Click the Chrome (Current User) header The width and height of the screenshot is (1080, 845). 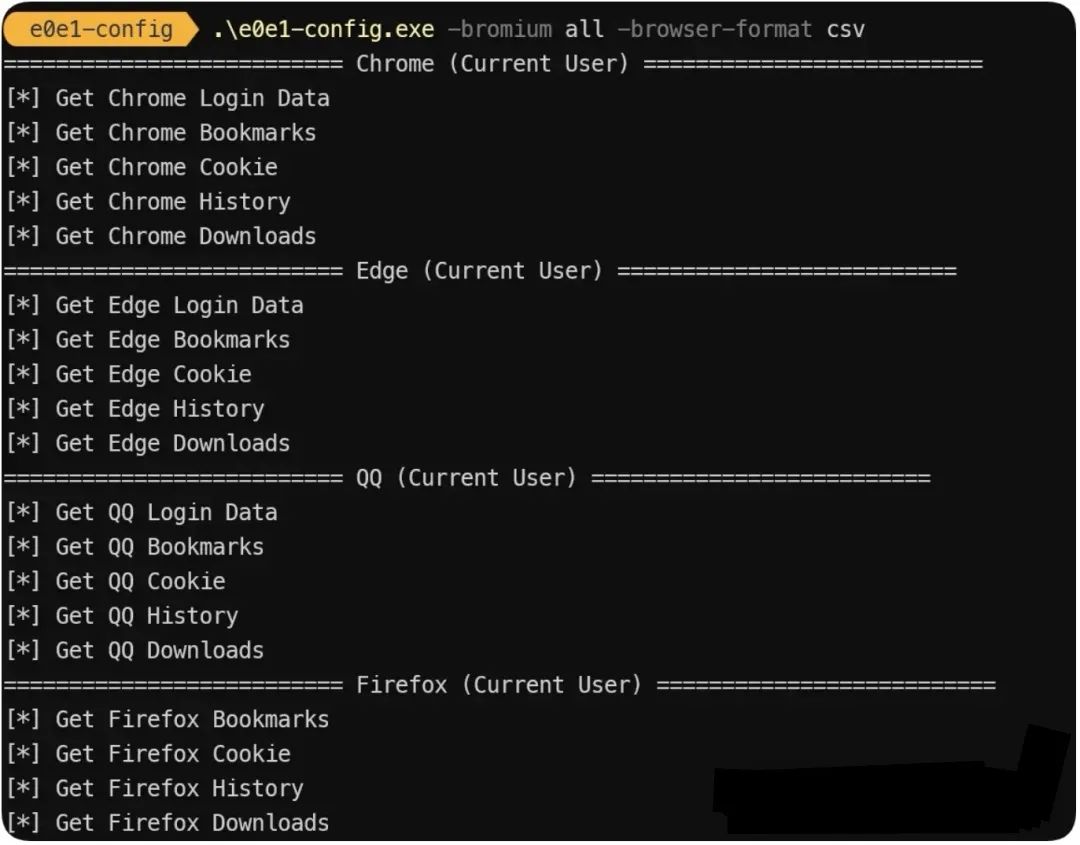[492, 64]
